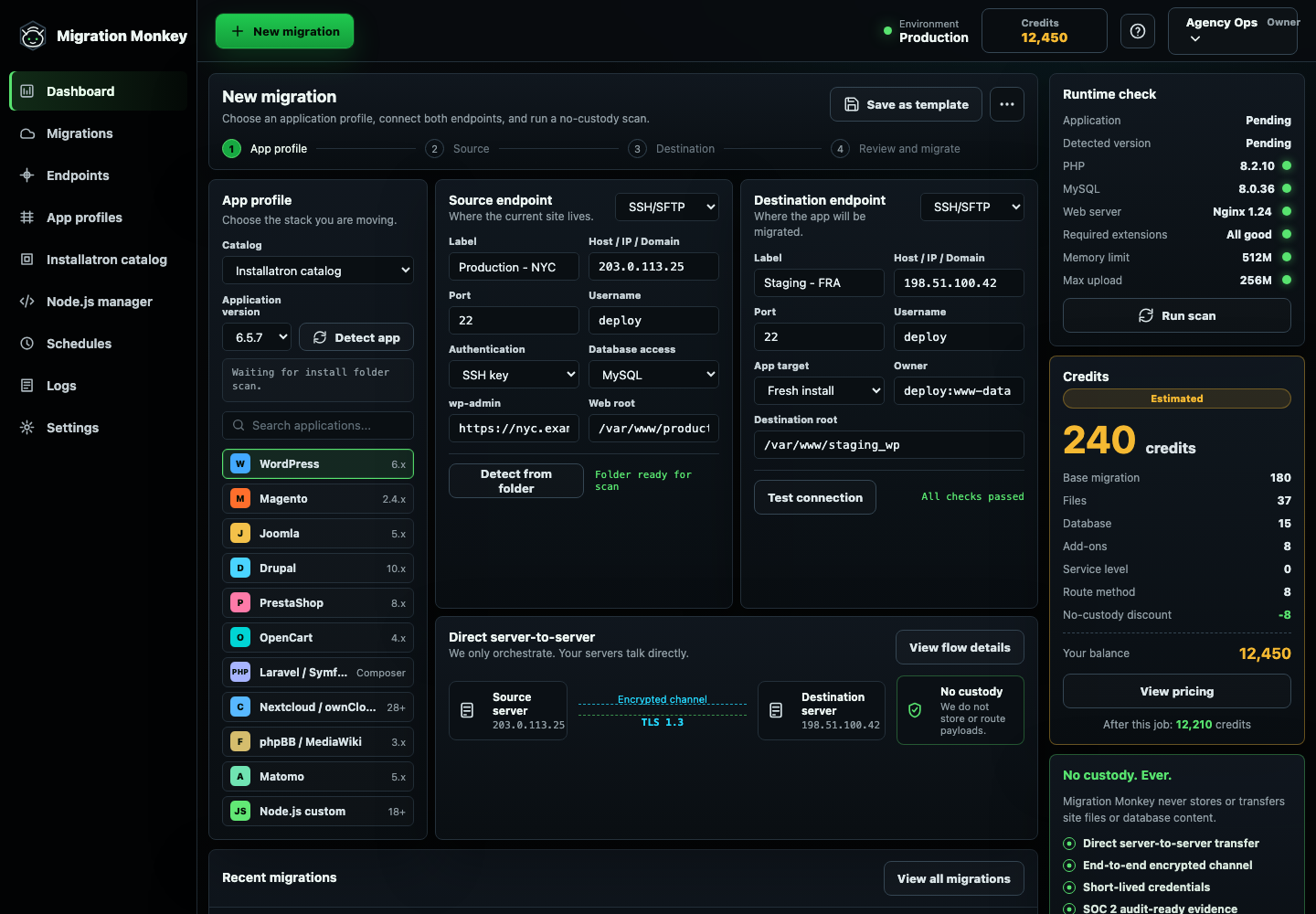Click the PrestaShop P app icon
Screen dimensions: 1316x914
pyautogui.click(x=240, y=602)
